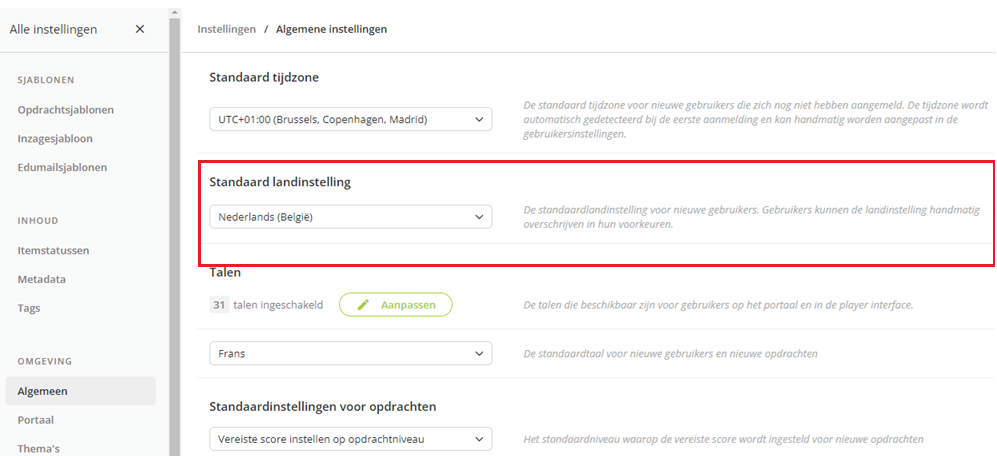Open Portaal settings

[36, 420]
